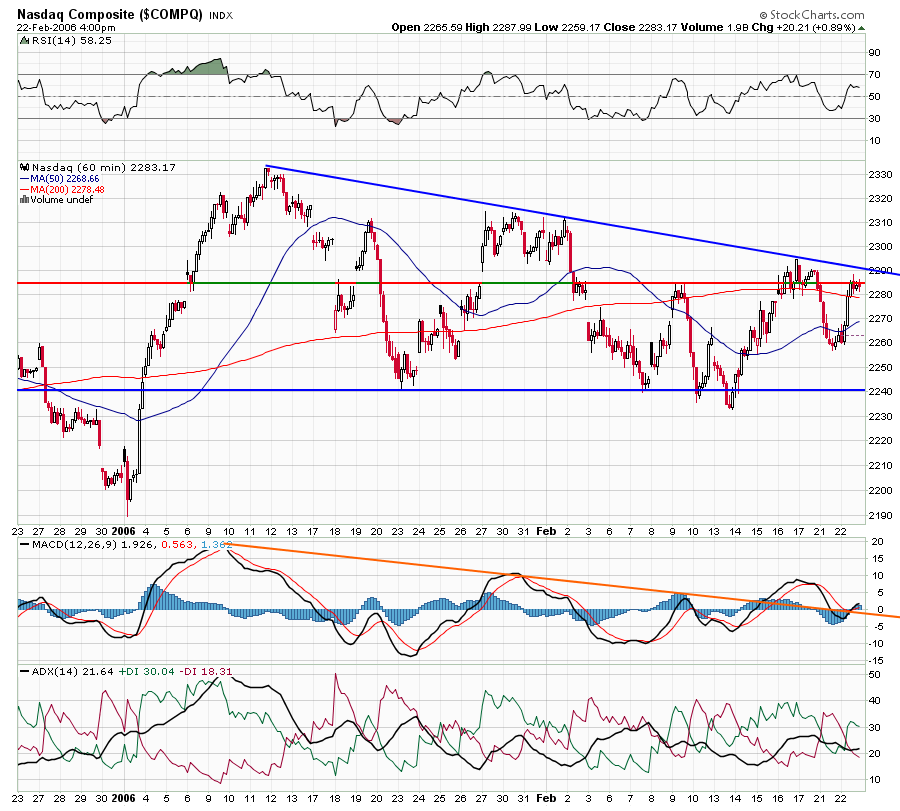The width and height of the screenshot is (900, 811).
Task: Click the -15 label on the MACD axis
Action: pyautogui.click(x=875, y=661)
